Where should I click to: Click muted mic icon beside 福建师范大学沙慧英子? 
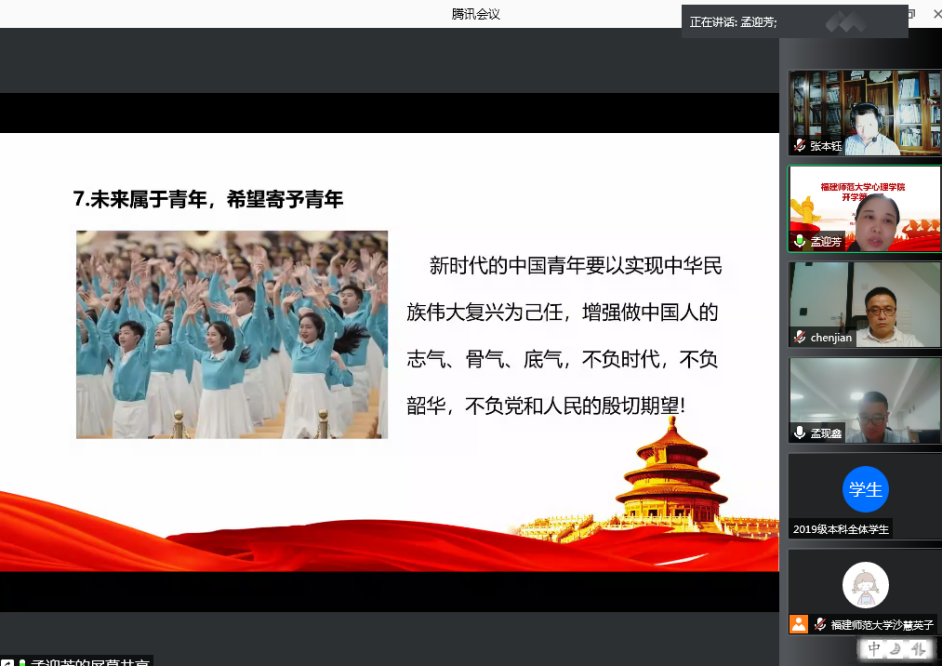[x=820, y=624]
